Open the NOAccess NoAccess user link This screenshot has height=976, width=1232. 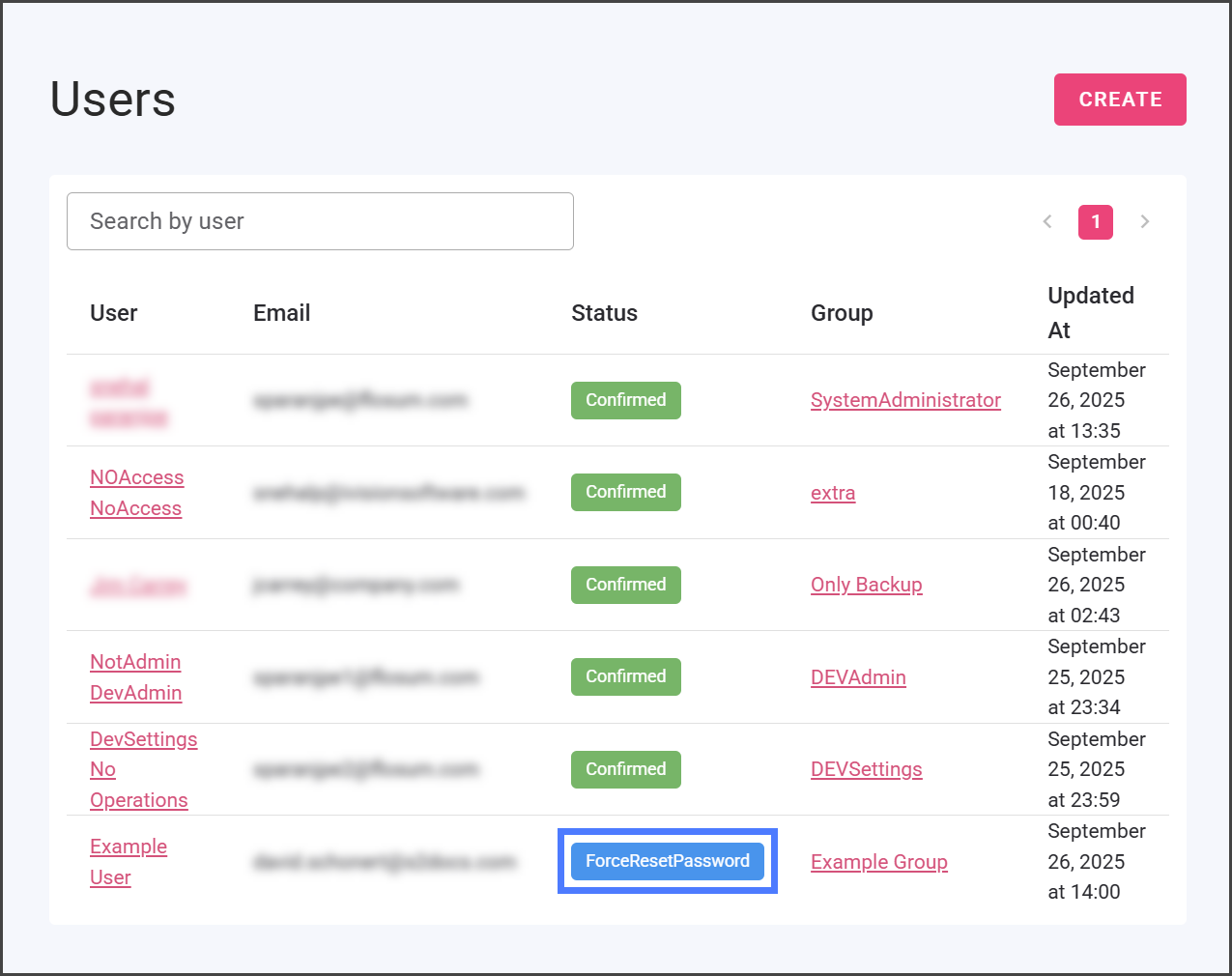click(136, 493)
